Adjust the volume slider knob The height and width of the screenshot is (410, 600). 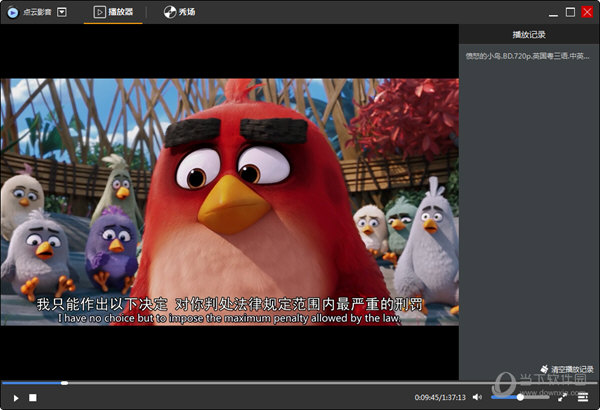pos(520,397)
